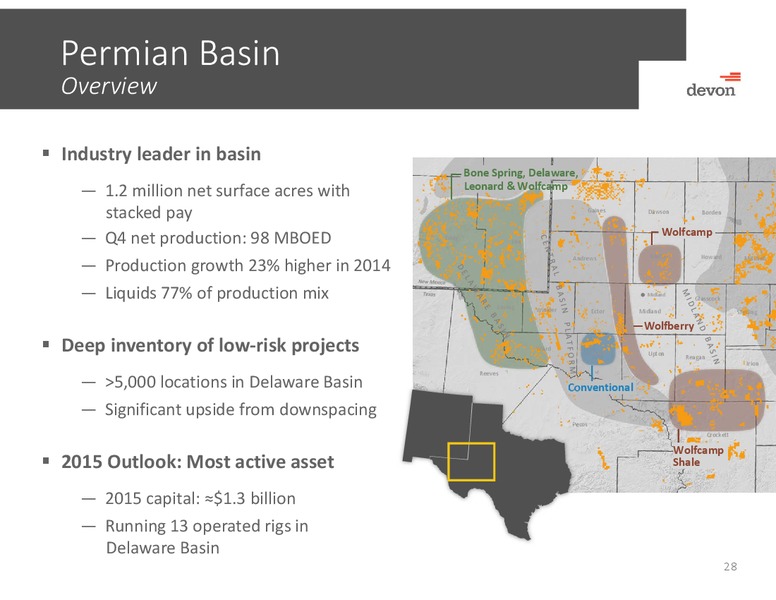The width and height of the screenshot is (776, 600).
Task: Click 'Deep inventory of low-risk projects' heading
Action: point(210,346)
